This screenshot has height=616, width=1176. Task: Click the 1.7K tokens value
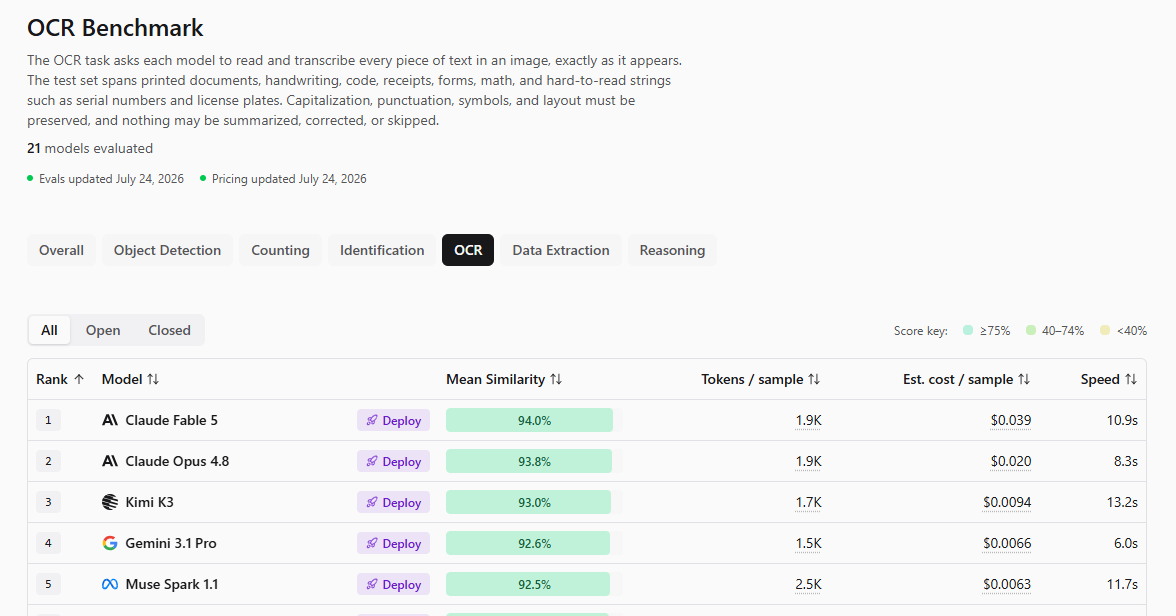click(x=808, y=502)
